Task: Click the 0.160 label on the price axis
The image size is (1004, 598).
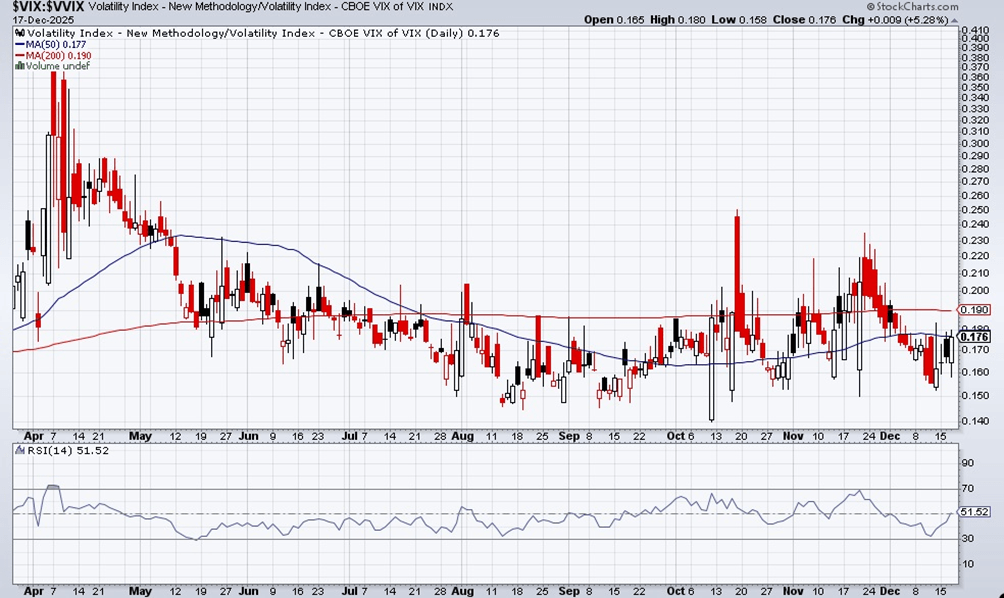Action: coord(976,372)
